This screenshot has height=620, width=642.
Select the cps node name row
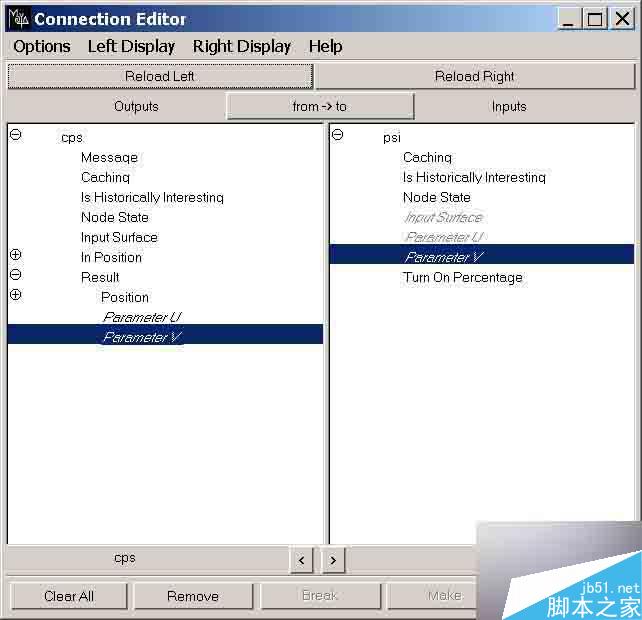[x=72, y=138]
